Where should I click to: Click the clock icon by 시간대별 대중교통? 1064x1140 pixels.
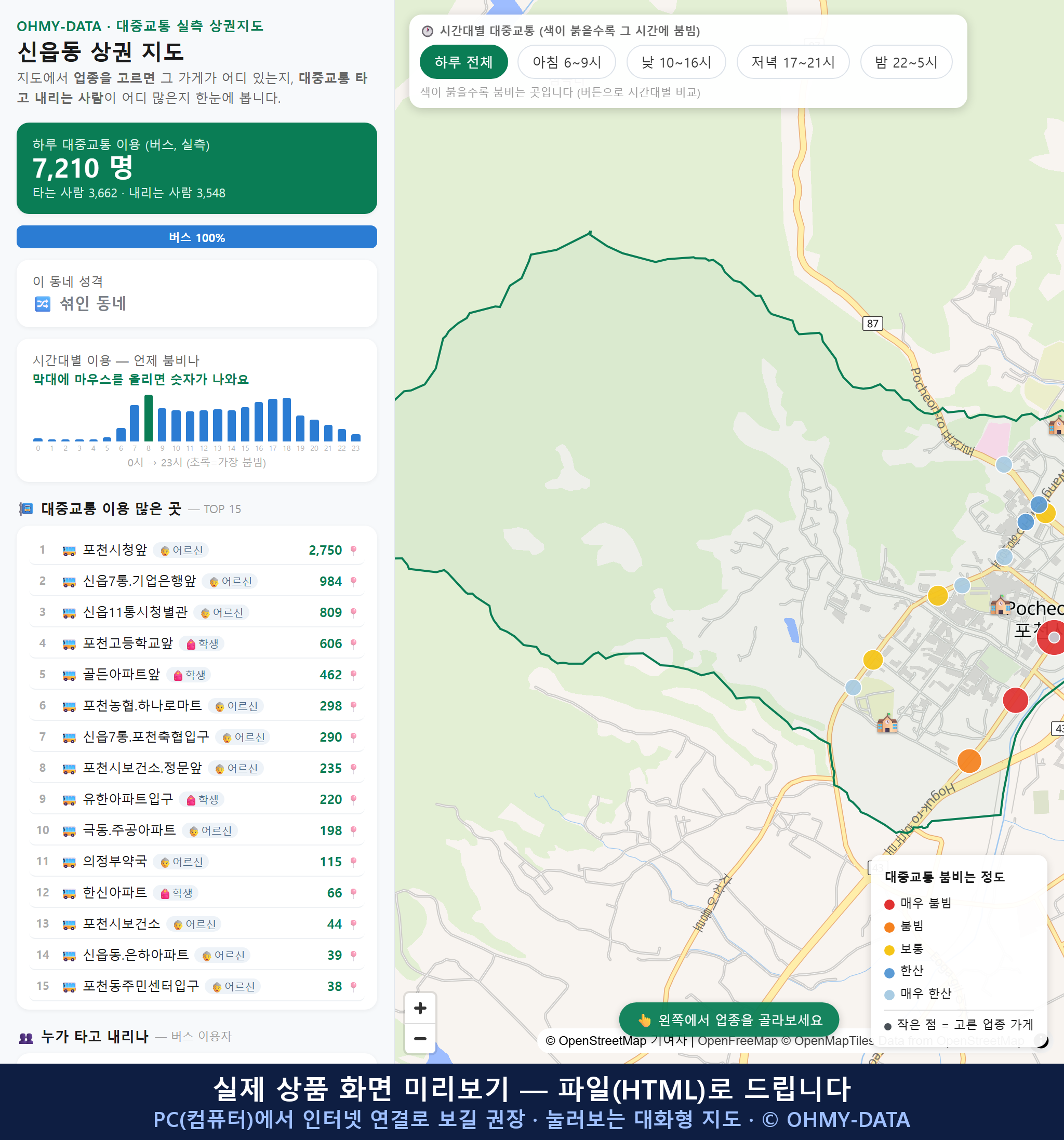click(428, 31)
